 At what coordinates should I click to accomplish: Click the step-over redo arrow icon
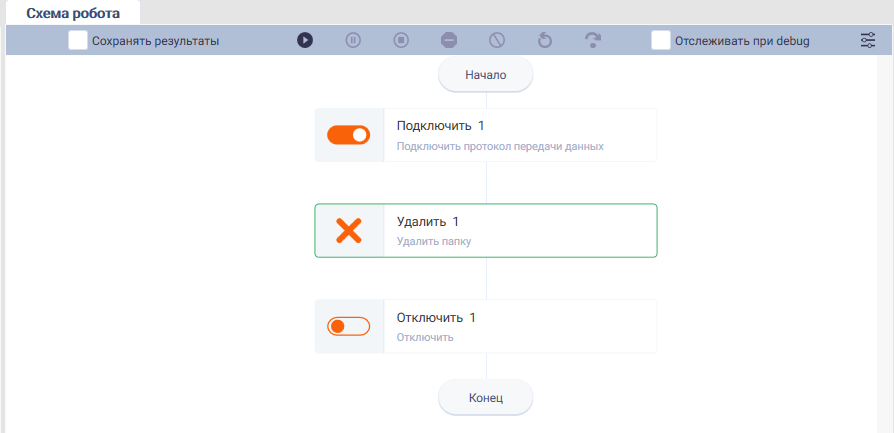[593, 41]
